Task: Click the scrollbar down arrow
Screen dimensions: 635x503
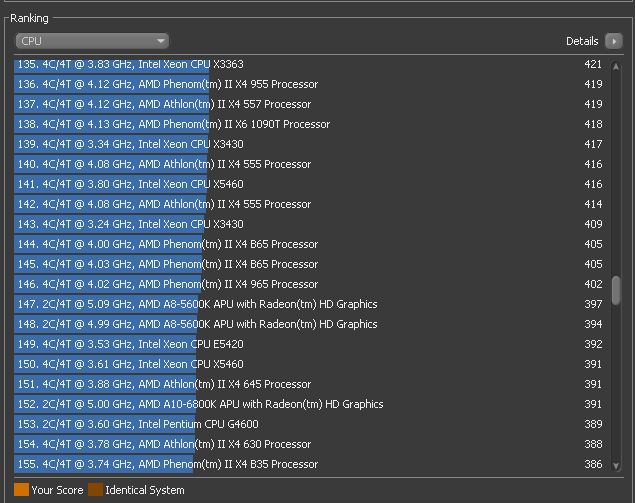Action: pyautogui.click(x=616, y=466)
